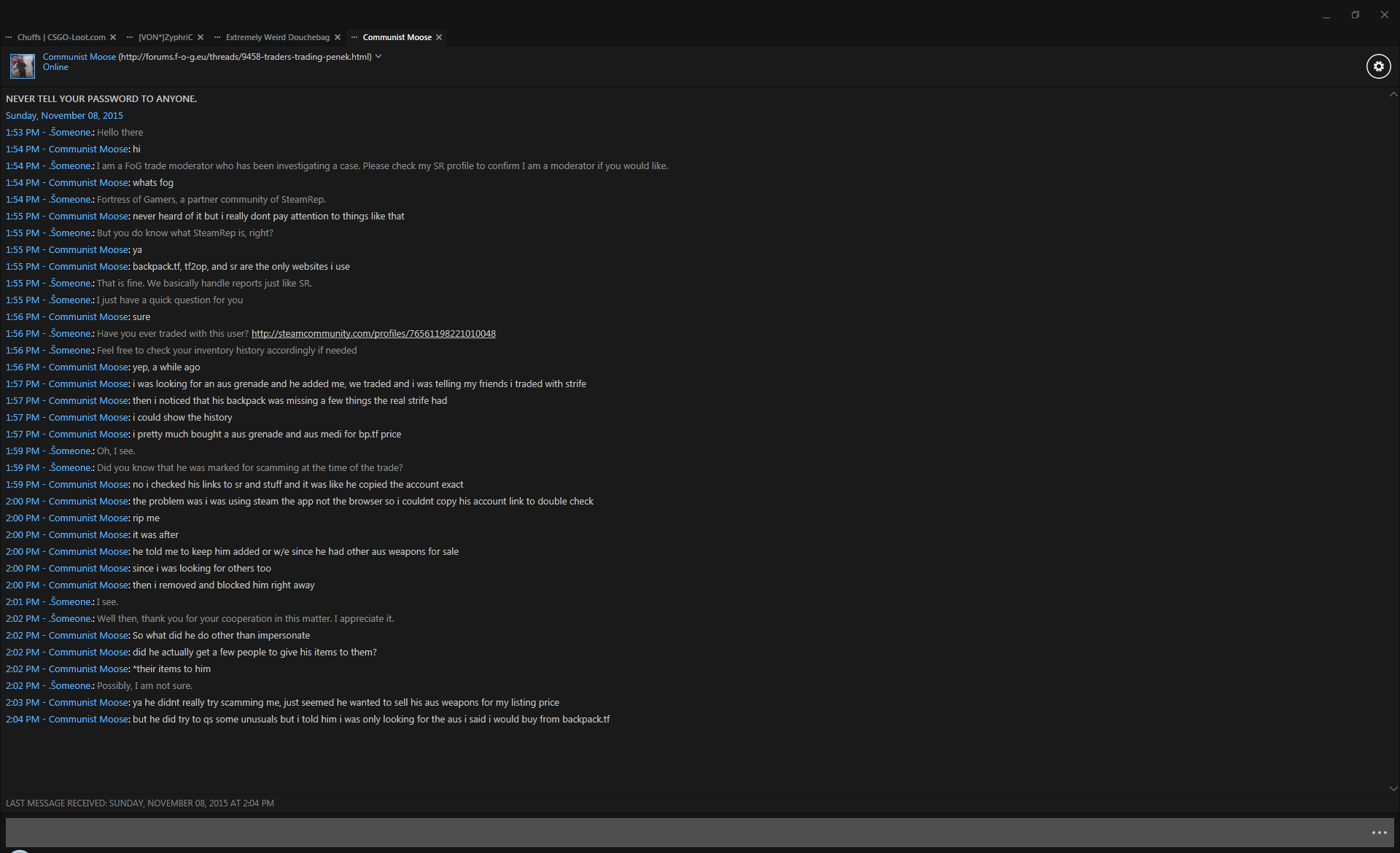Click Communist Moose profile avatar
The image size is (1400, 853).
tap(22, 66)
